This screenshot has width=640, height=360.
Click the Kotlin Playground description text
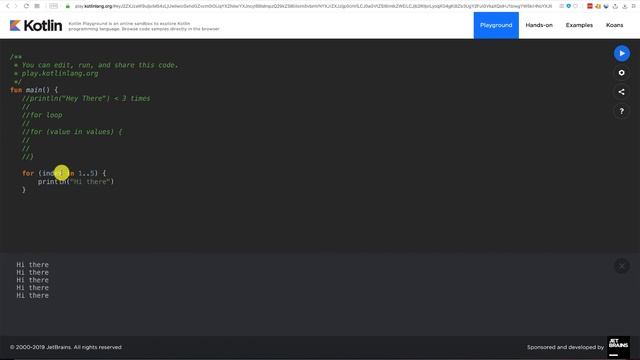coord(144,26)
